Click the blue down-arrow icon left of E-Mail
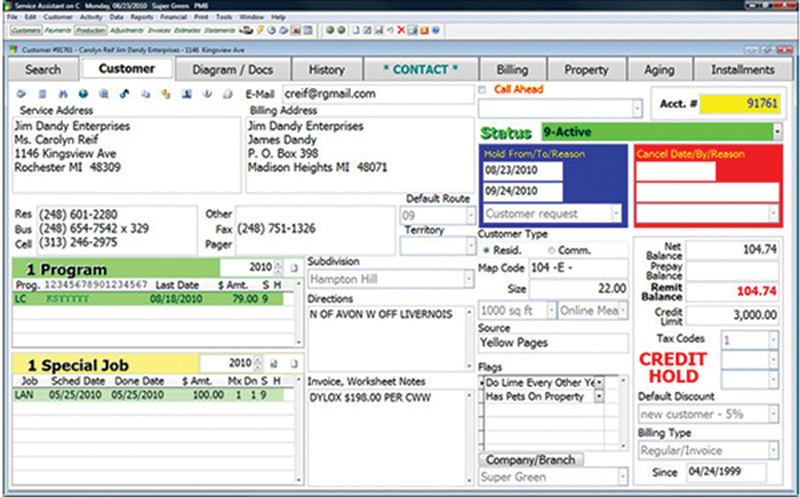 [x=207, y=94]
